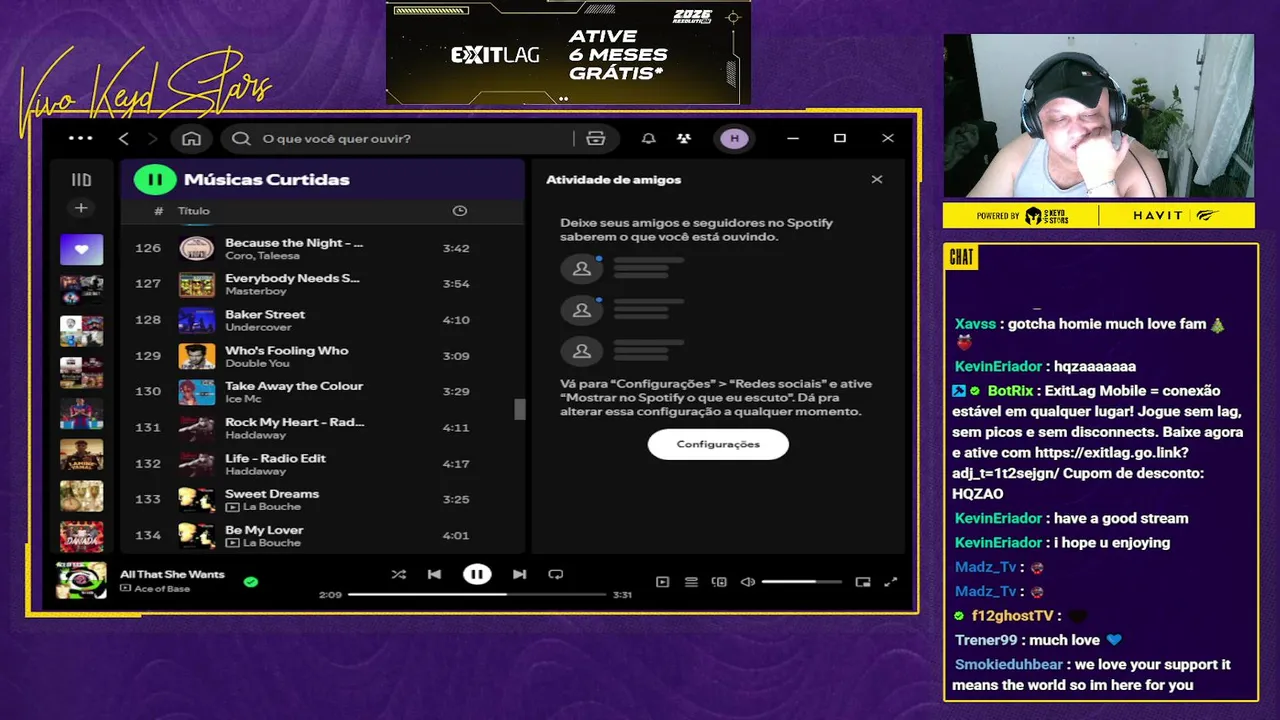This screenshot has width=1280, height=720.
Task: Click chat username 'Smokieduhbear'
Action: click(x=1009, y=665)
